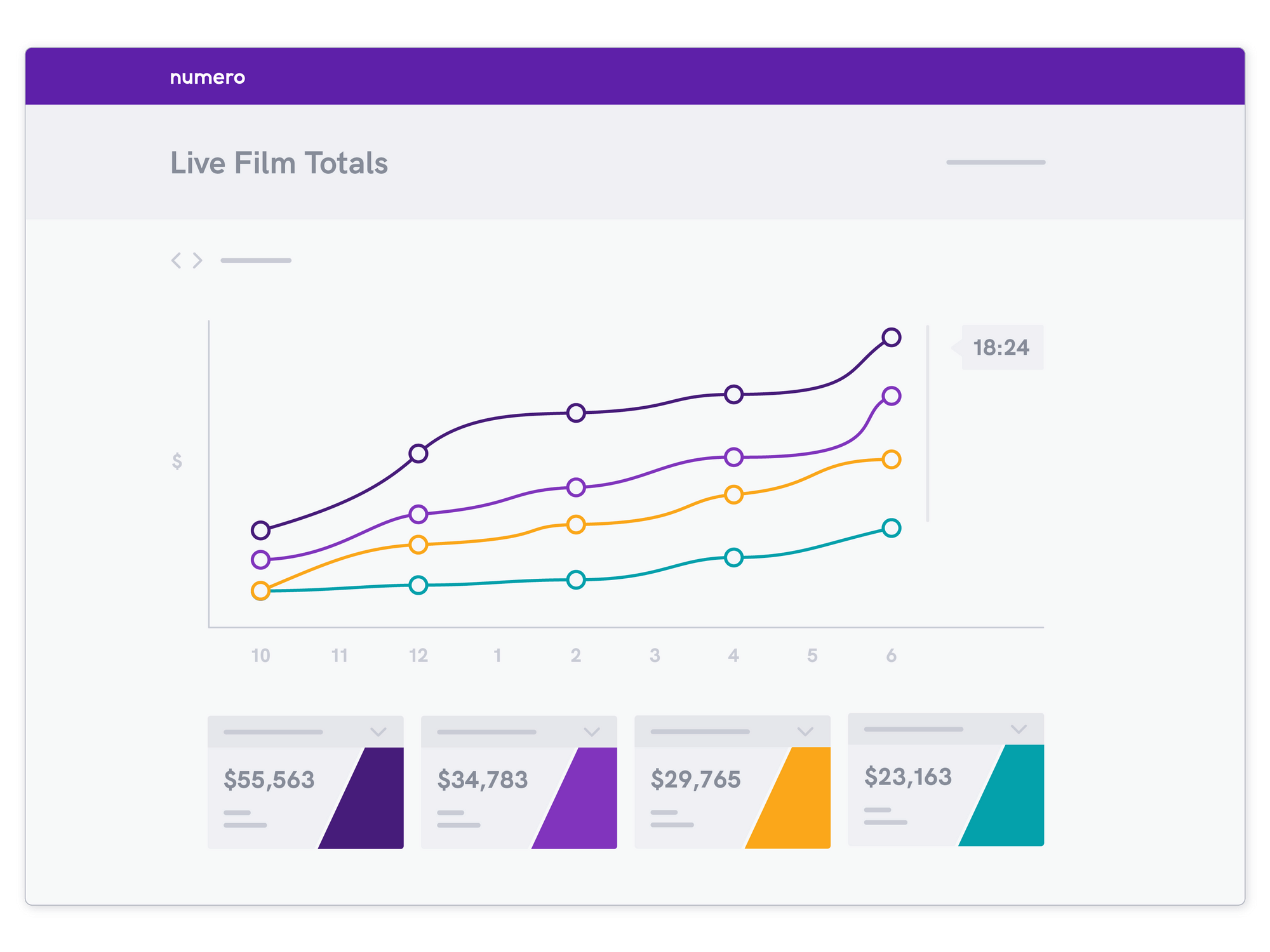Image resolution: width=1270 pixels, height=952 pixels.
Task: Select the $23,163 total value
Action: pos(908,776)
